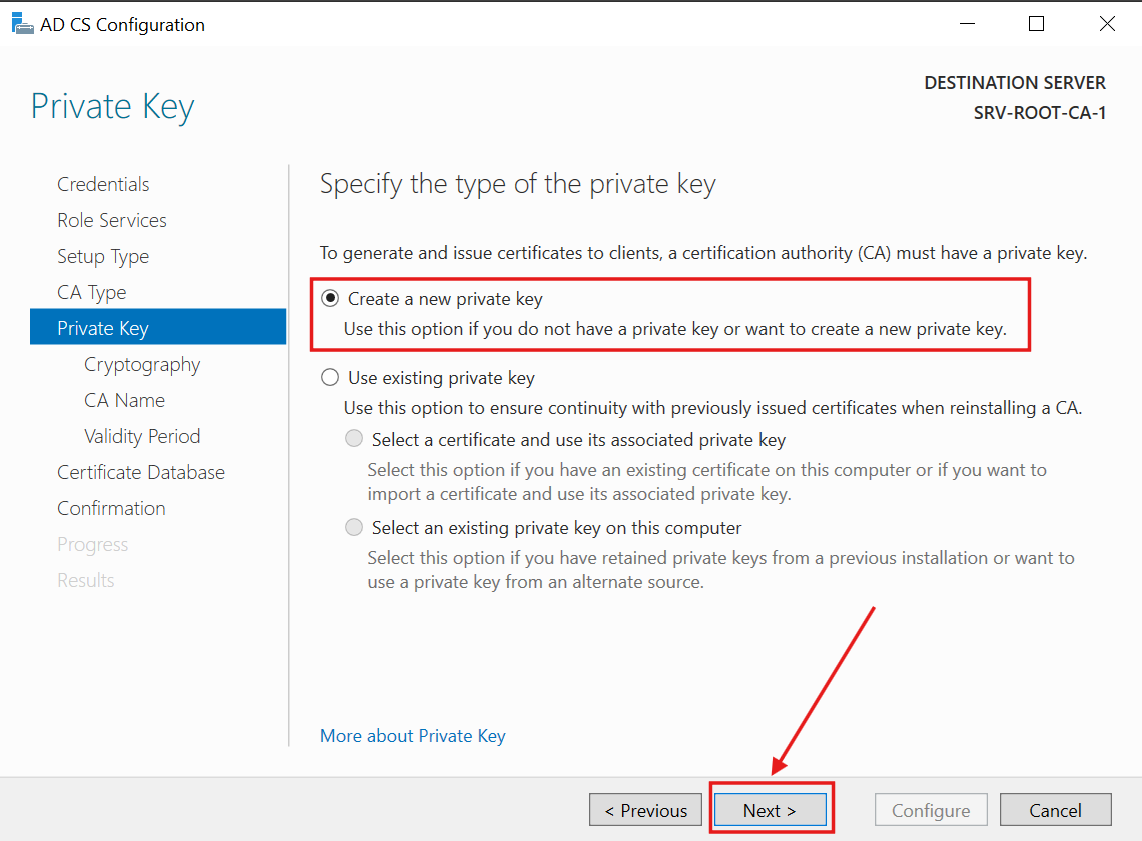Go to the CA Name page
Viewport: 1142px width, 841px height.
tap(124, 400)
